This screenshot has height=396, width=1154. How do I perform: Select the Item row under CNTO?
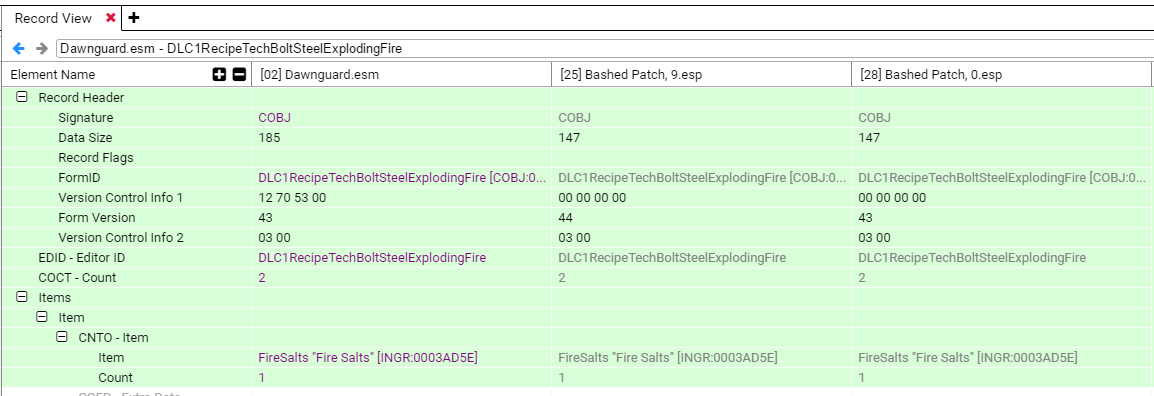(111, 358)
